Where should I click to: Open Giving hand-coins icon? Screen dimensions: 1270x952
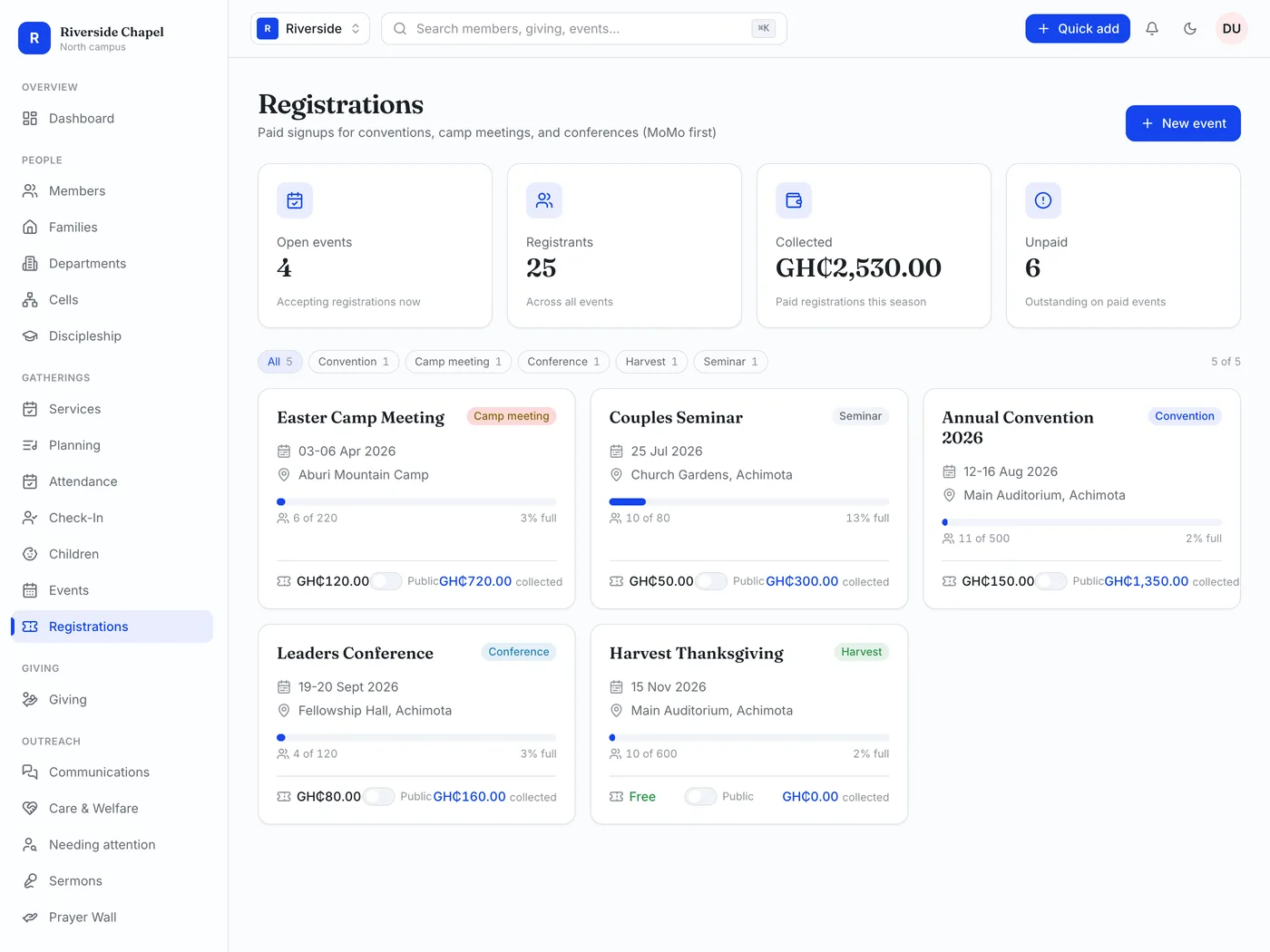pyautogui.click(x=30, y=700)
